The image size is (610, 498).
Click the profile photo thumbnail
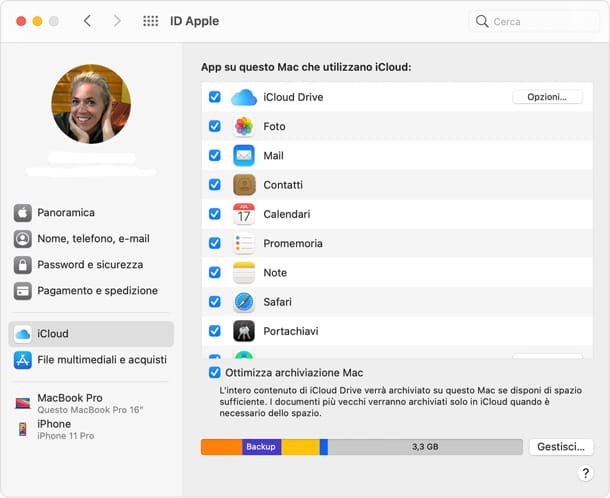[91, 104]
